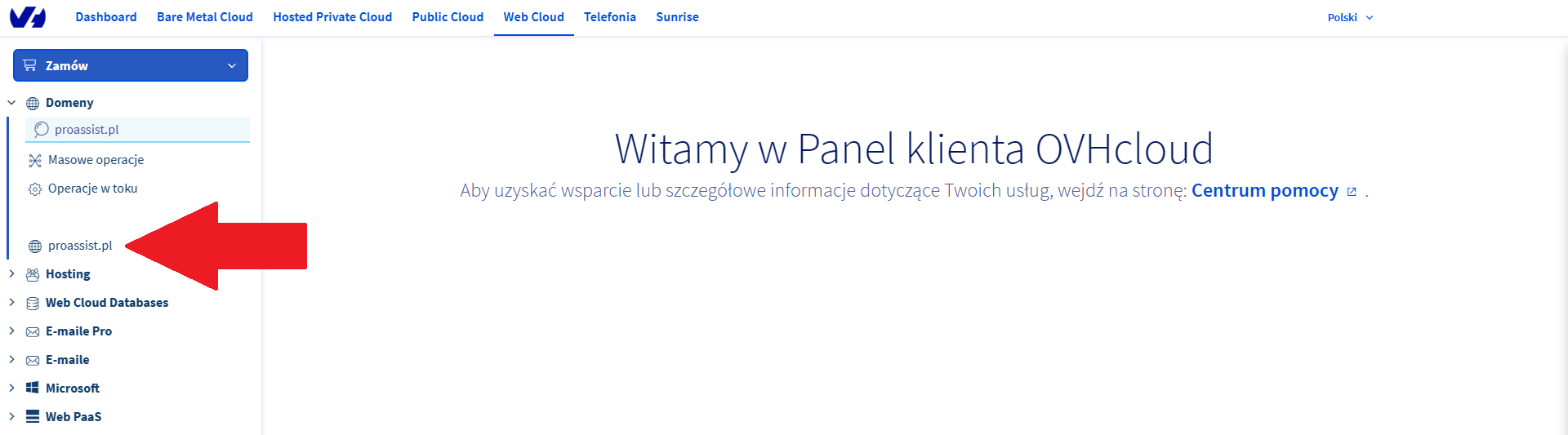1568x435 pixels.
Task: Click the Microsoft label in the sidebar
Action: pyautogui.click(x=73, y=388)
